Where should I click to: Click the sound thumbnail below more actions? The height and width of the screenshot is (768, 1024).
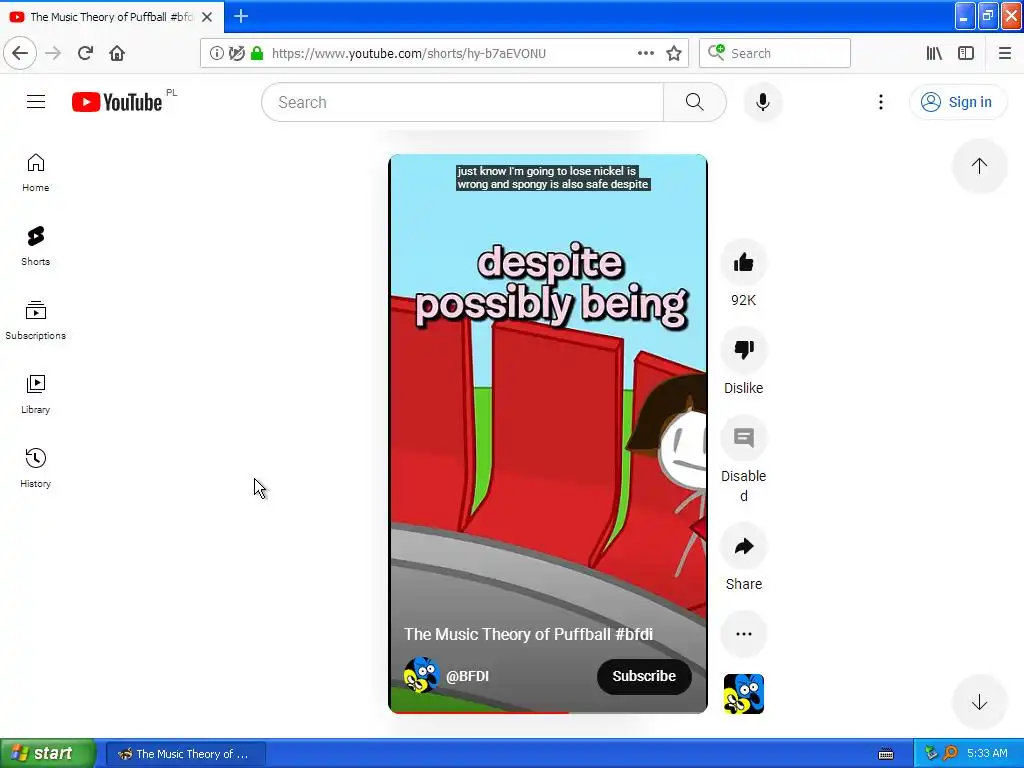[x=743, y=694]
